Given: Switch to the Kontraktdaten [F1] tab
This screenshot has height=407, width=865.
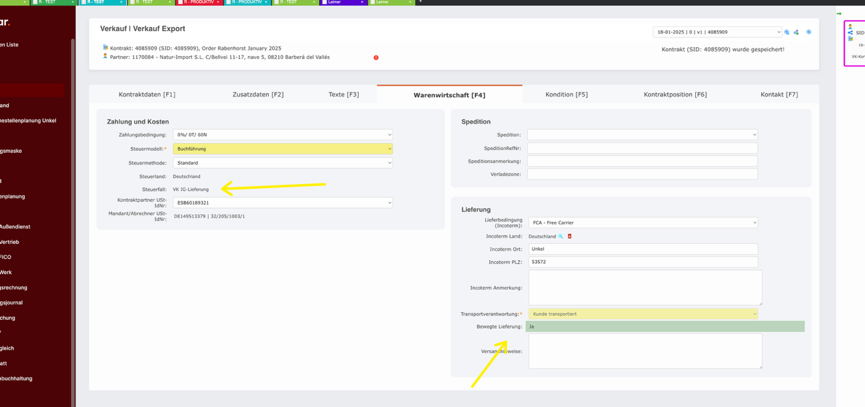Looking at the screenshot, I should [x=147, y=95].
